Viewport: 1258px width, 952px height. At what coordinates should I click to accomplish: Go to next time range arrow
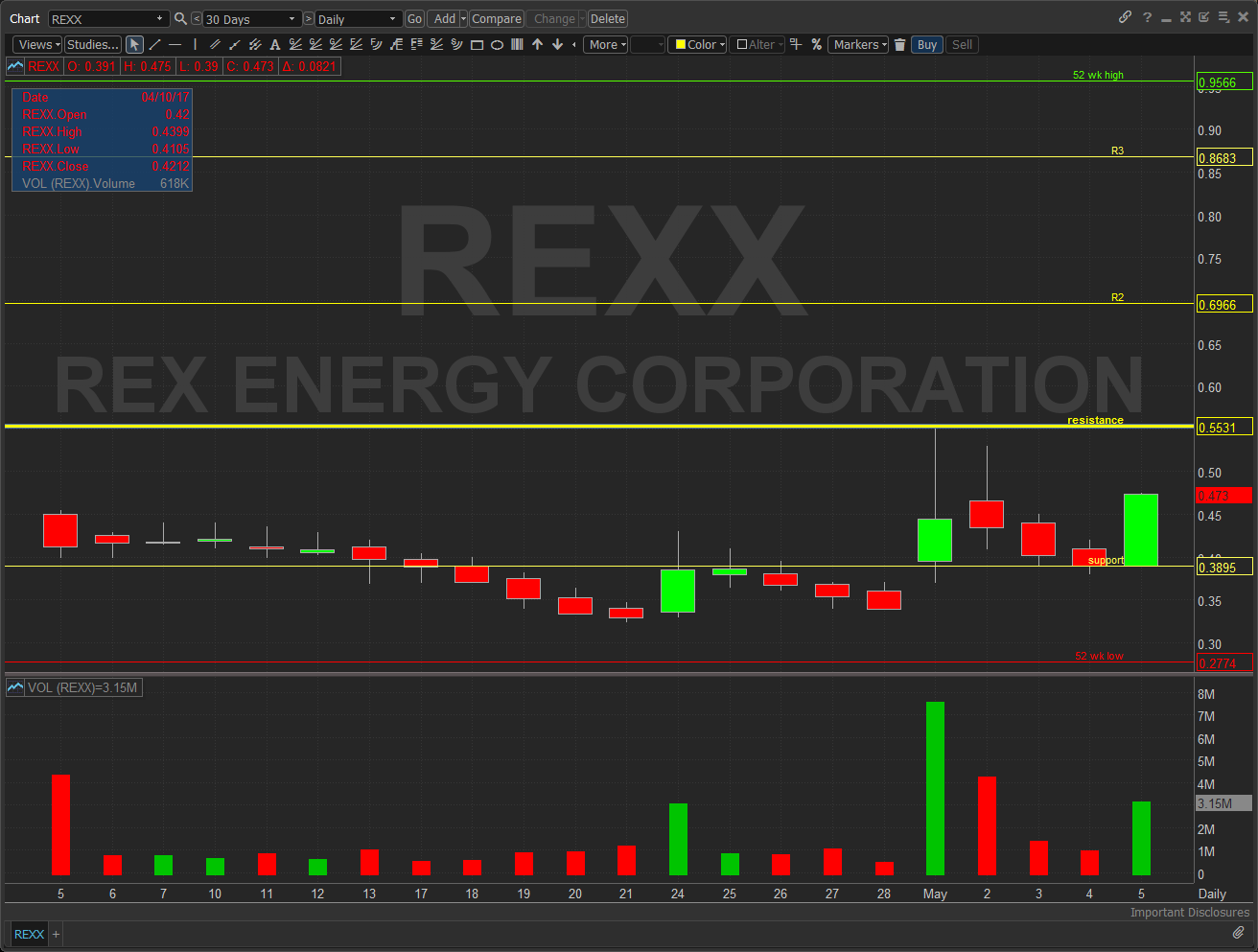click(x=309, y=18)
